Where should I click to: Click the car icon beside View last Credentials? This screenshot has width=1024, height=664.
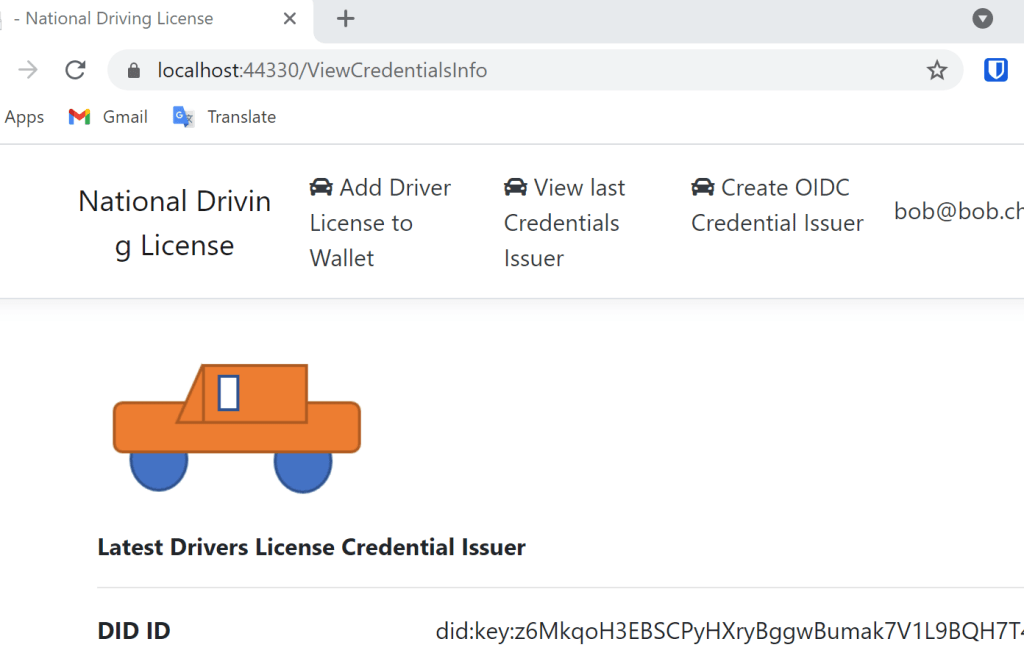[x=515, y=188]
